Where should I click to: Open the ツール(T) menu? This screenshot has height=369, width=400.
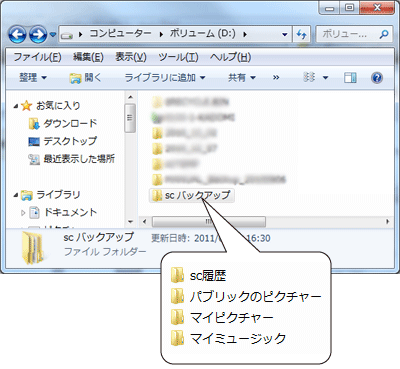(178, 57)
